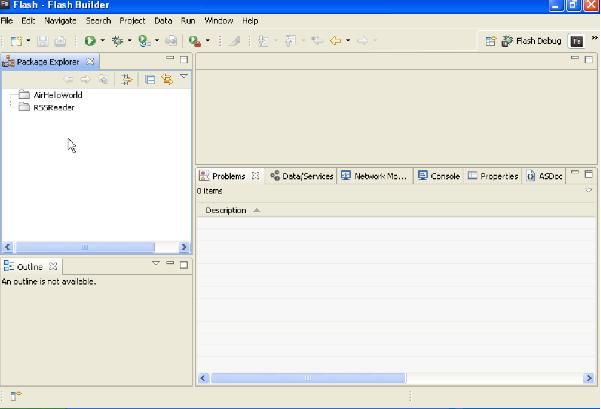Click the RSSReader folder icon

pos(24,107)
